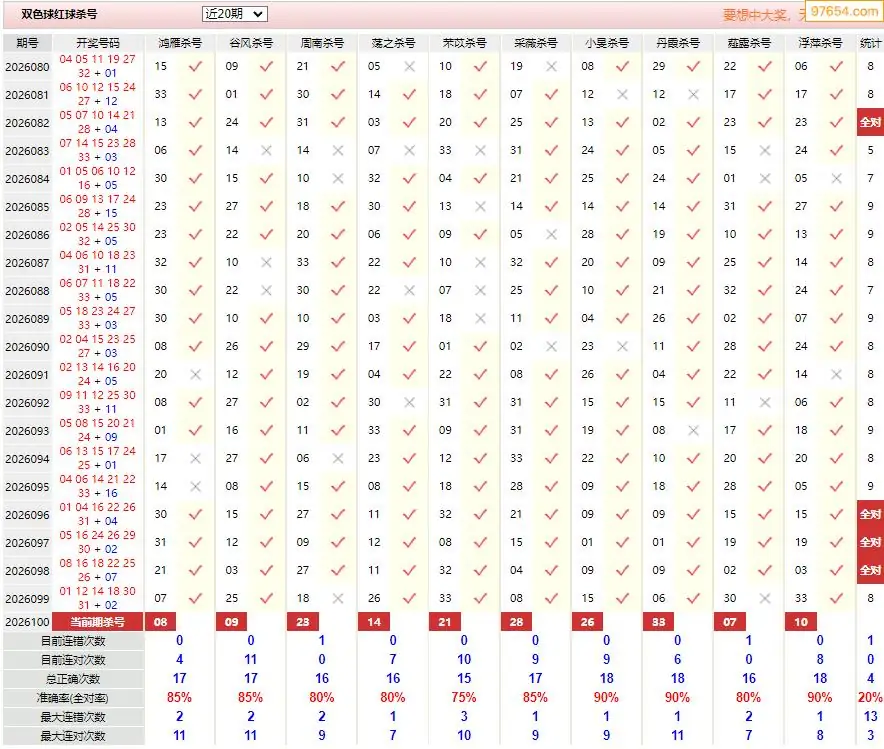884x749 pixels.
Task: Click draw numbers 01 12 14 18 30
Action: click(98, 591)
